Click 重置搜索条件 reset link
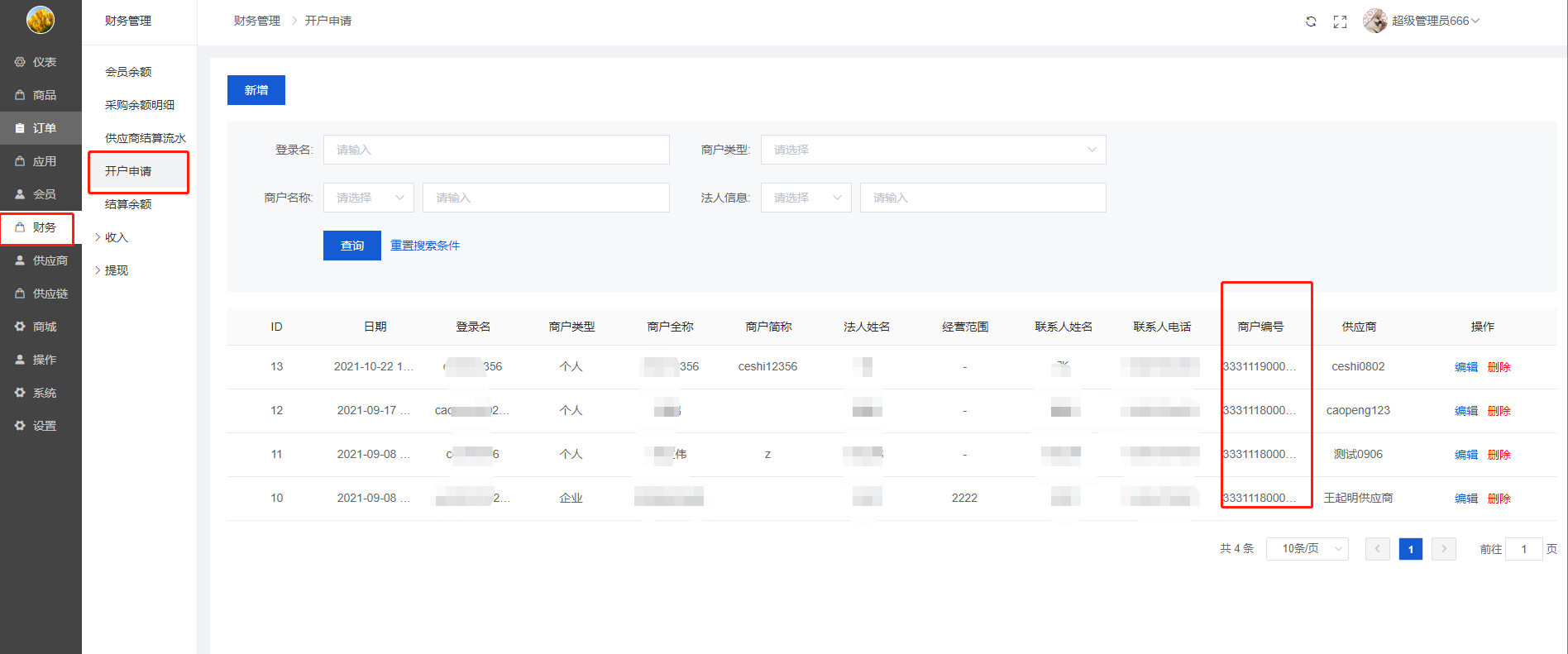 point(425,246)
